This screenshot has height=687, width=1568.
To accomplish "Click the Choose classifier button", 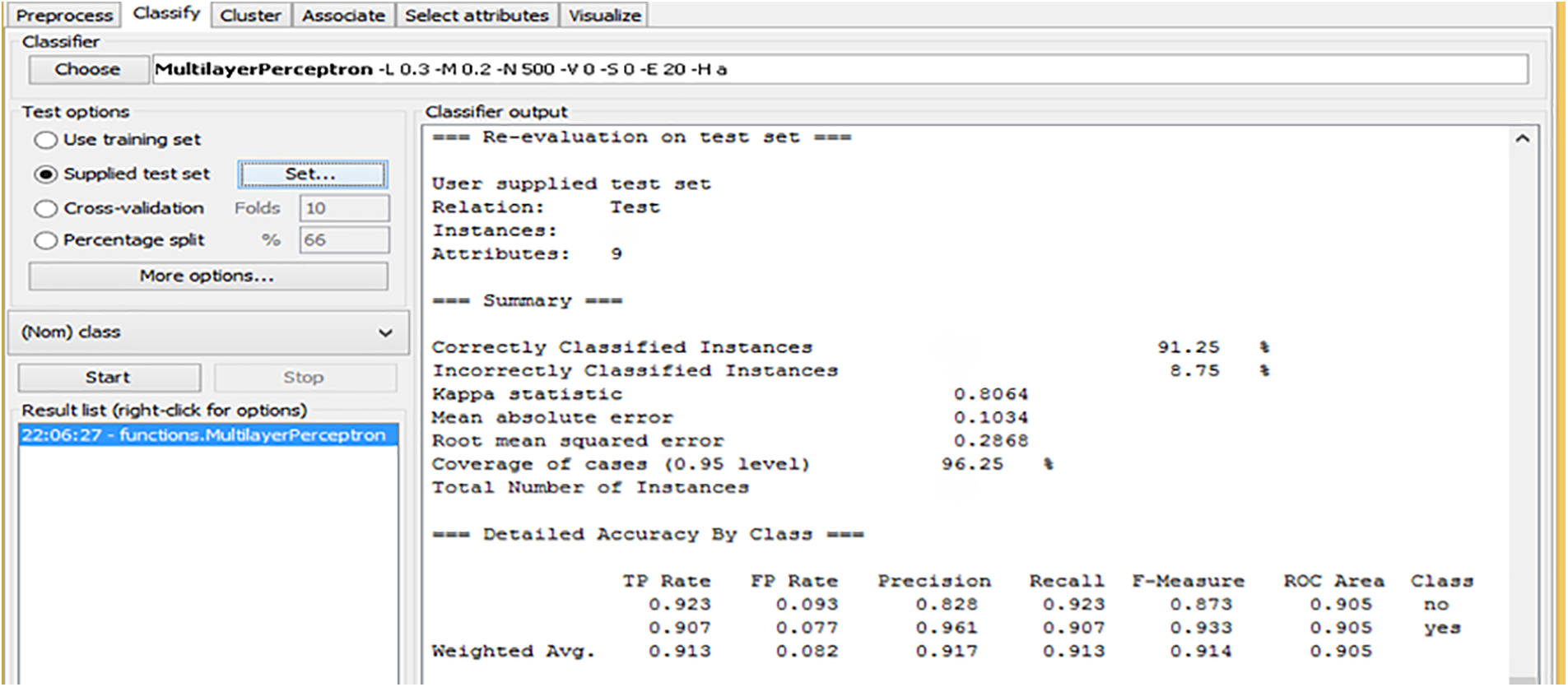I will coord(88,70).
